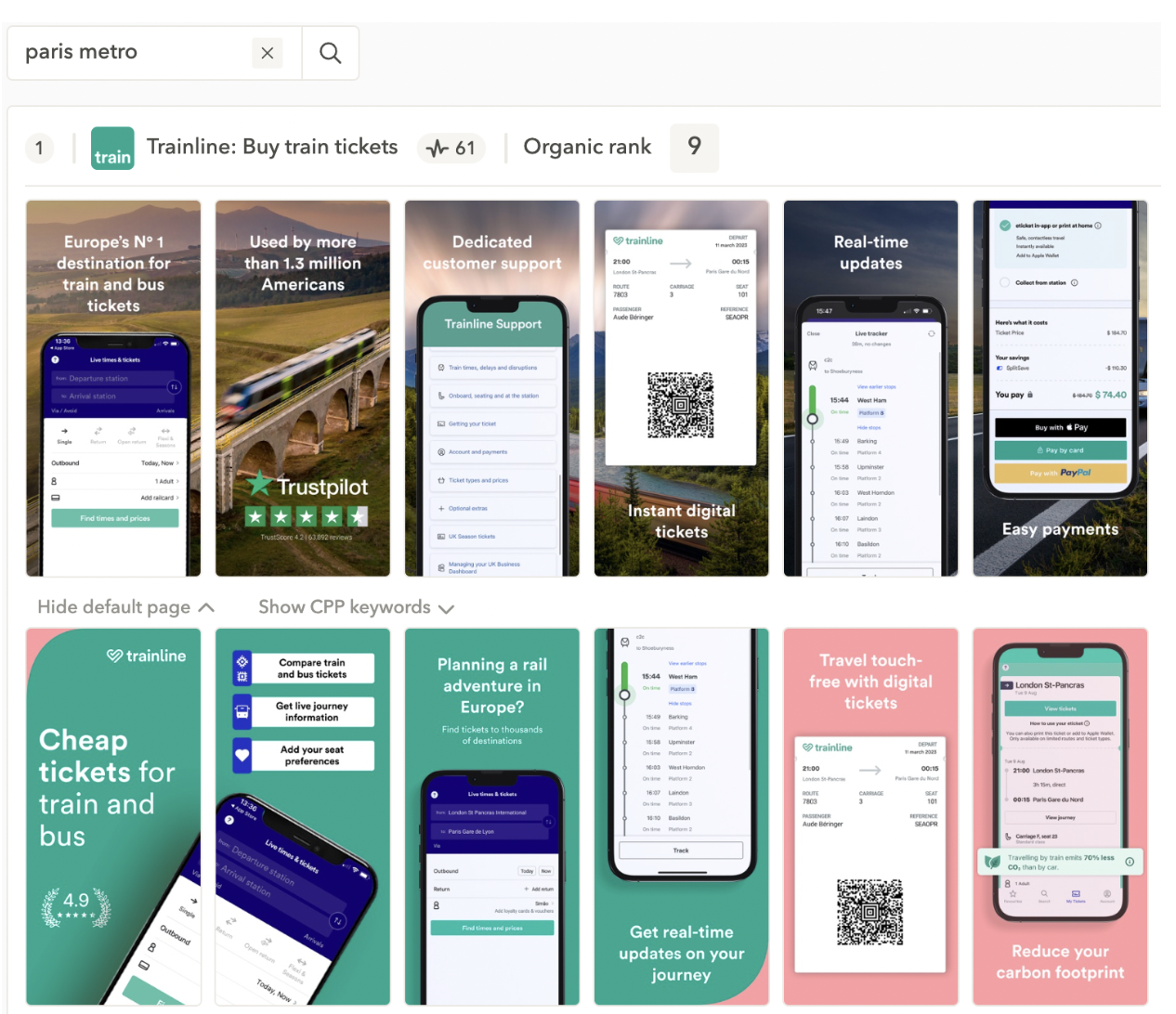Open Planning a rail adventure screenshot

(x=492, y=817)
